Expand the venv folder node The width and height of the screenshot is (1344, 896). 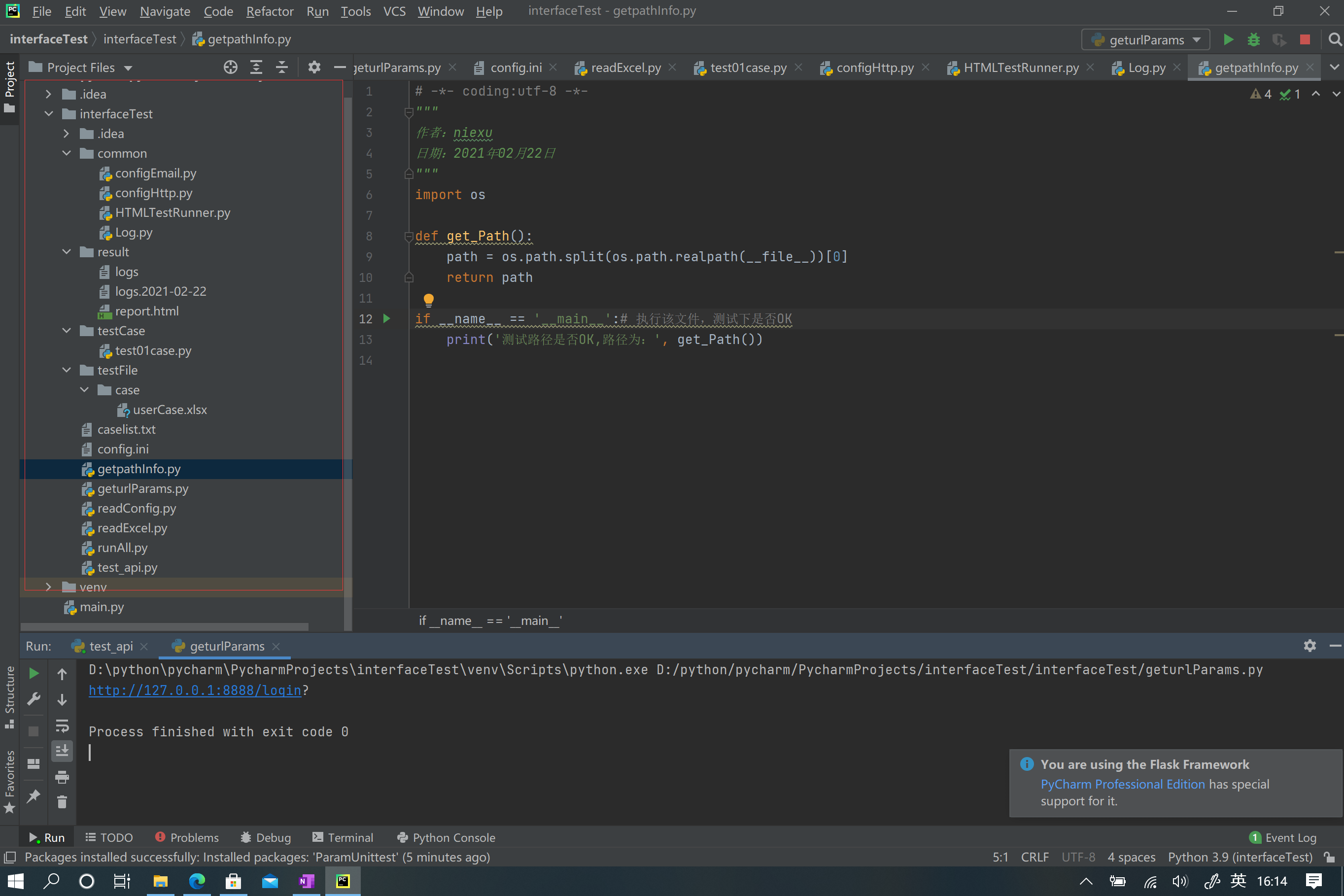(49, 587)
